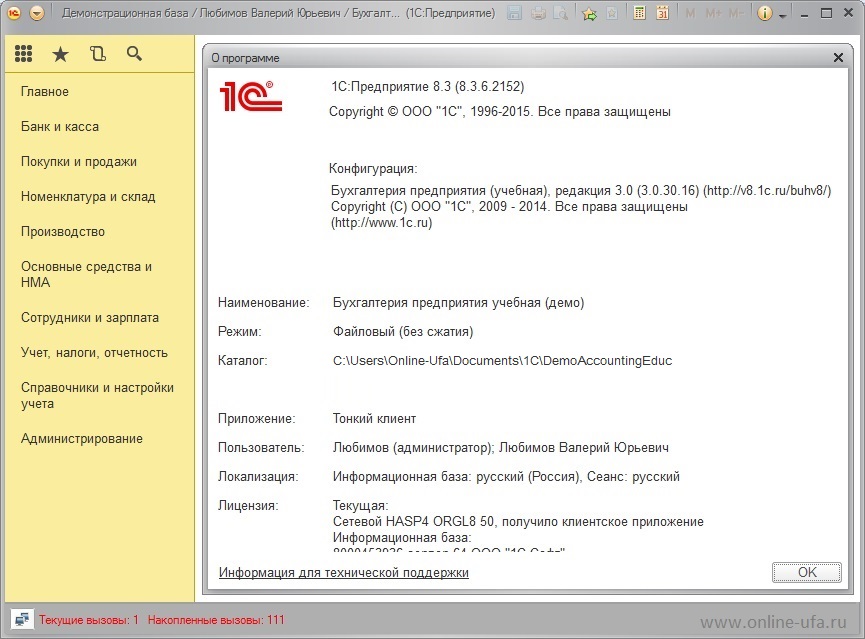Open the Основные средства и НМА section
The image size is (865, 639).
(x=86, y=274)
